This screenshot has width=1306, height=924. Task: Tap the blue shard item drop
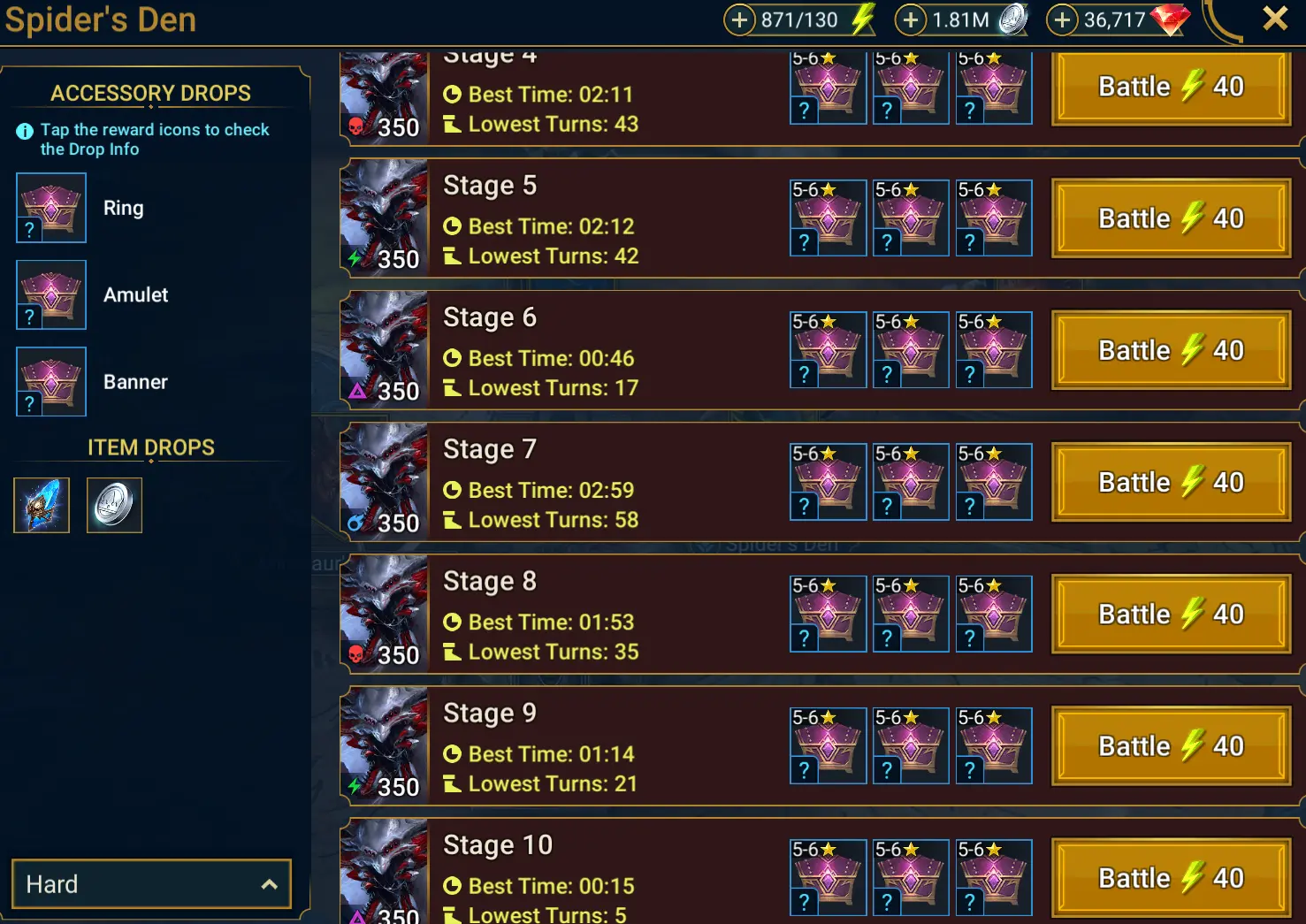click(42, 505)
